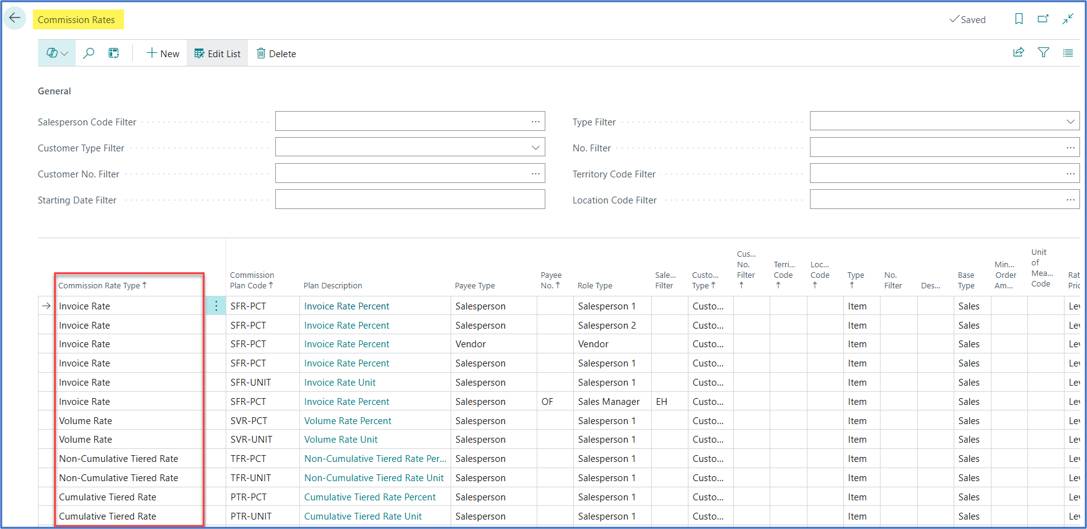This screenshot has height=529, width=1087.
Task: Select the TFR-UNIT plan code cell
Action: [263, 478]
